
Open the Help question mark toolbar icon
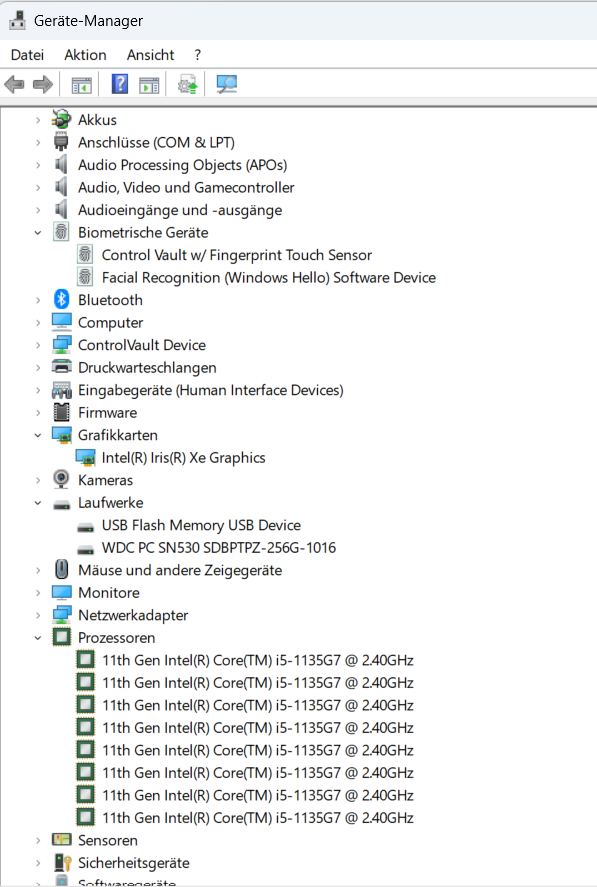coord(119,84)
